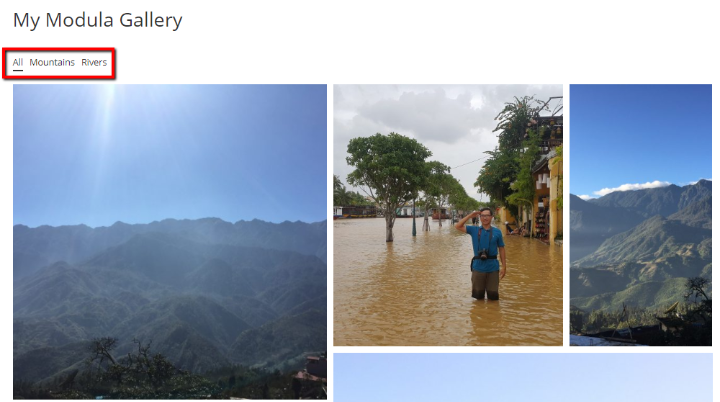Click the My Modula Gallery heading
The image size is (720, 402).
tap(97, 20)
